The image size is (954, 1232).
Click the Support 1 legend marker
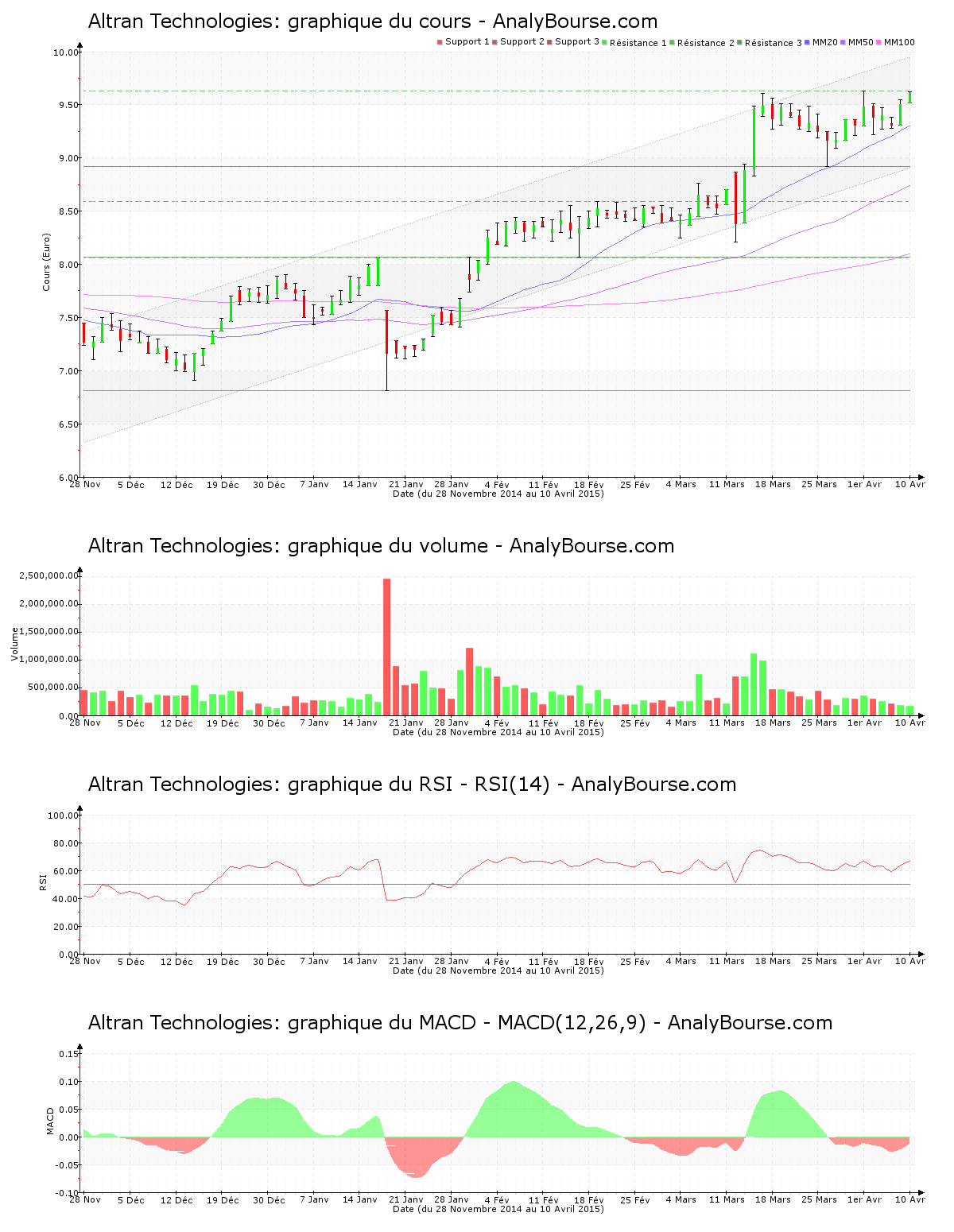pos(440,42)
